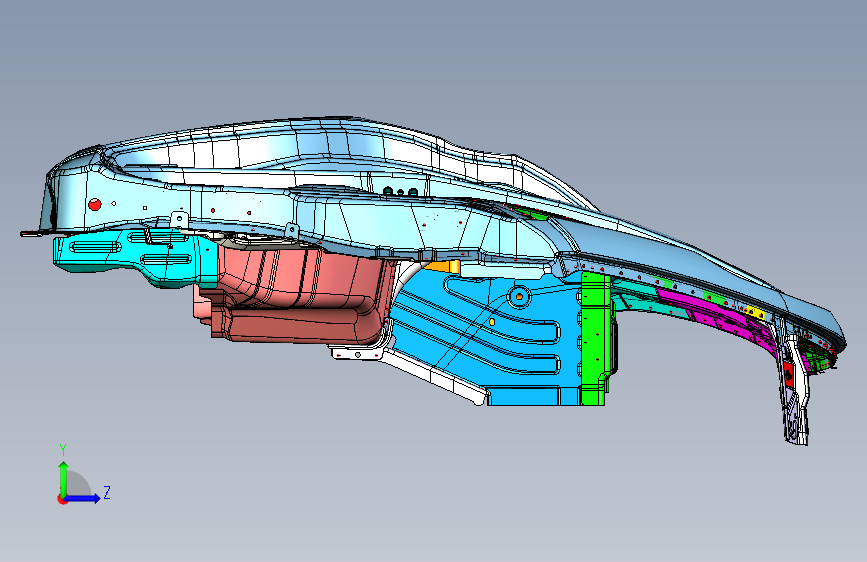Click the small yellow dot on the blue panel

(492, 321)
